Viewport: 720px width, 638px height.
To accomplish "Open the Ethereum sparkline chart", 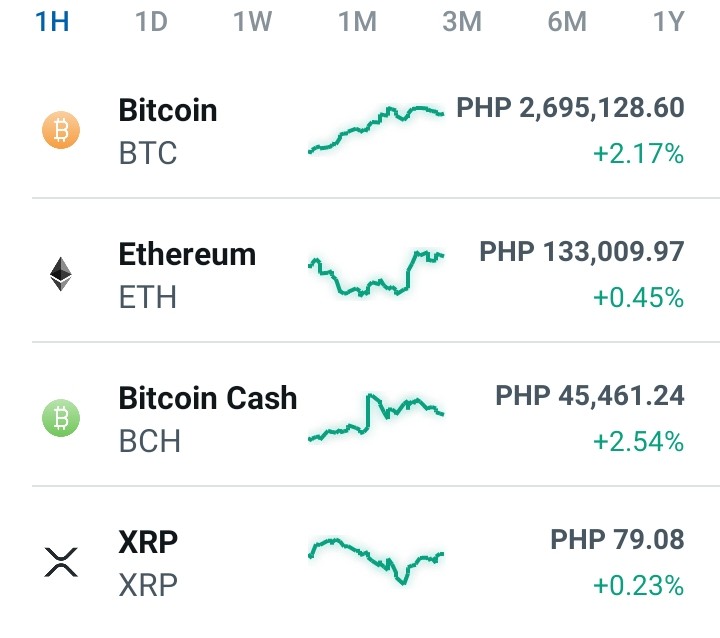I will pos(376,273).
